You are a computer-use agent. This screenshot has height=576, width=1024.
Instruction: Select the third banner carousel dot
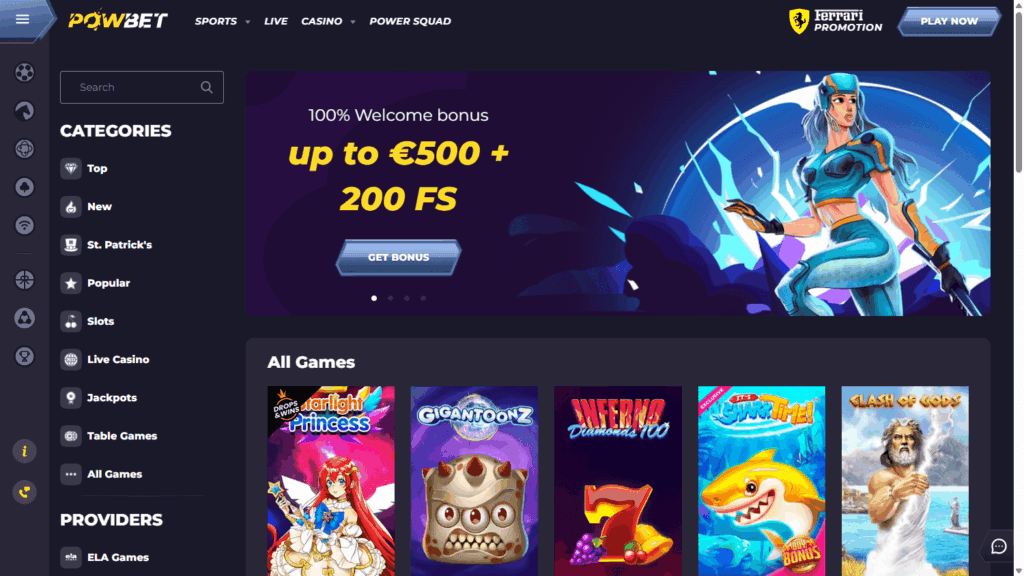(x=407, y=298)
